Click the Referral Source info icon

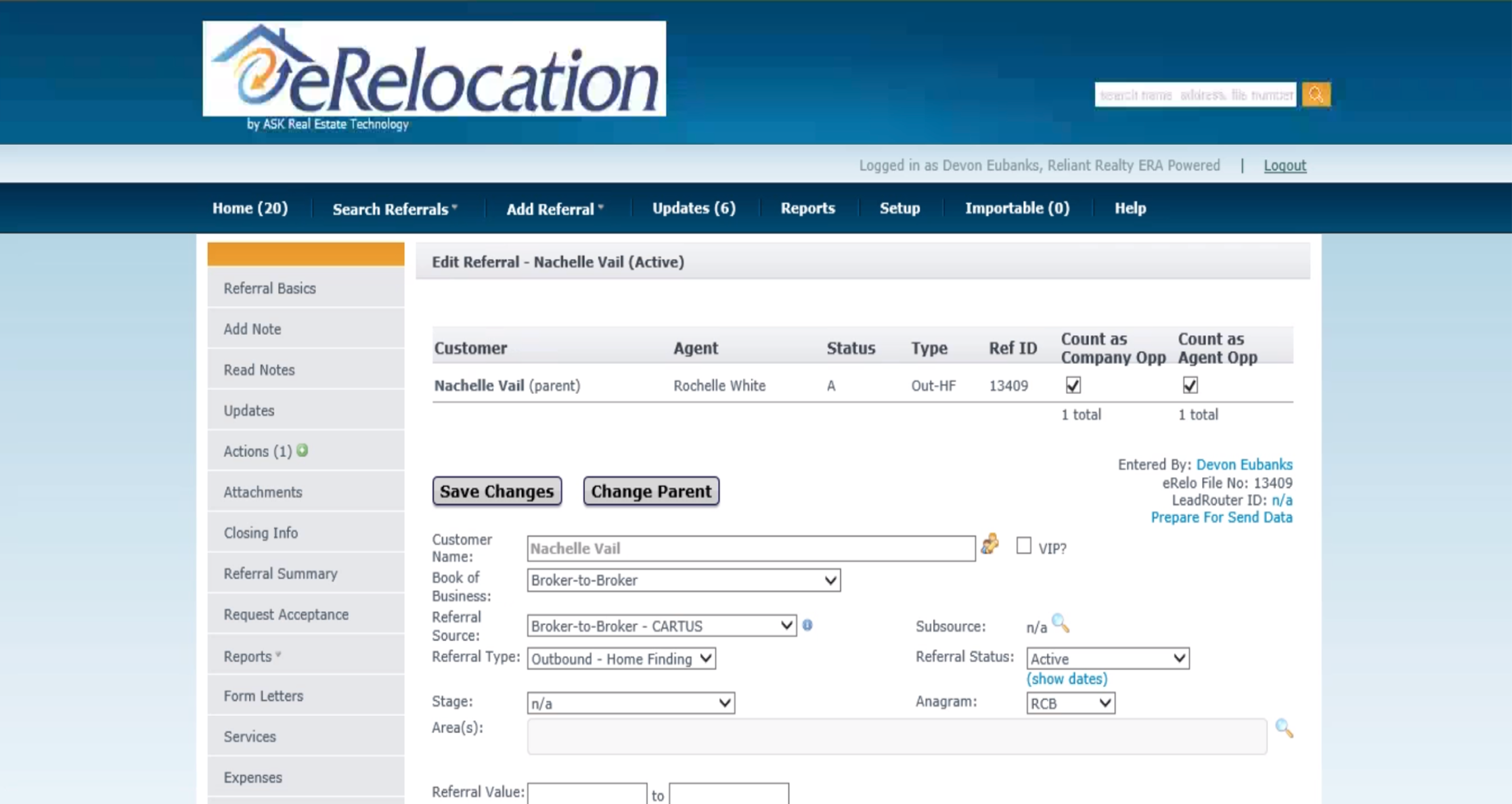click(807, 625)
